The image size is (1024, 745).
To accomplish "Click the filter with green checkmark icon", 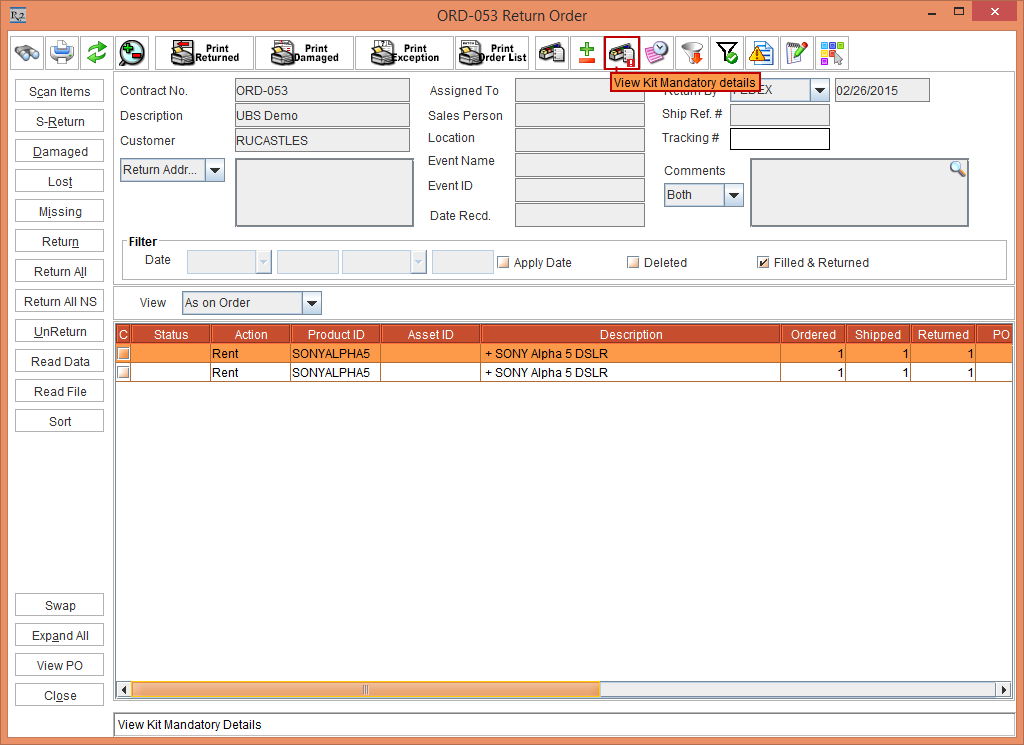I will (x=727, y=52).
